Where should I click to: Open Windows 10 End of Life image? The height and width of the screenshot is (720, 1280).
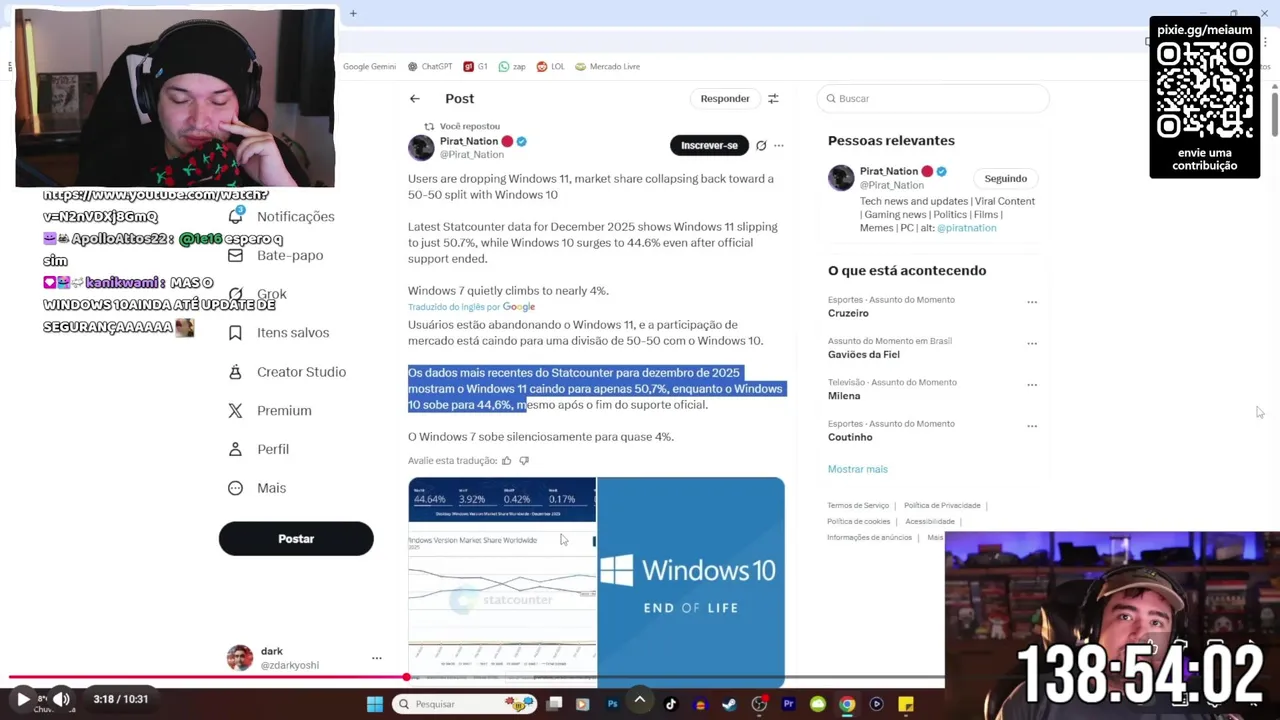tap(691, 582)
